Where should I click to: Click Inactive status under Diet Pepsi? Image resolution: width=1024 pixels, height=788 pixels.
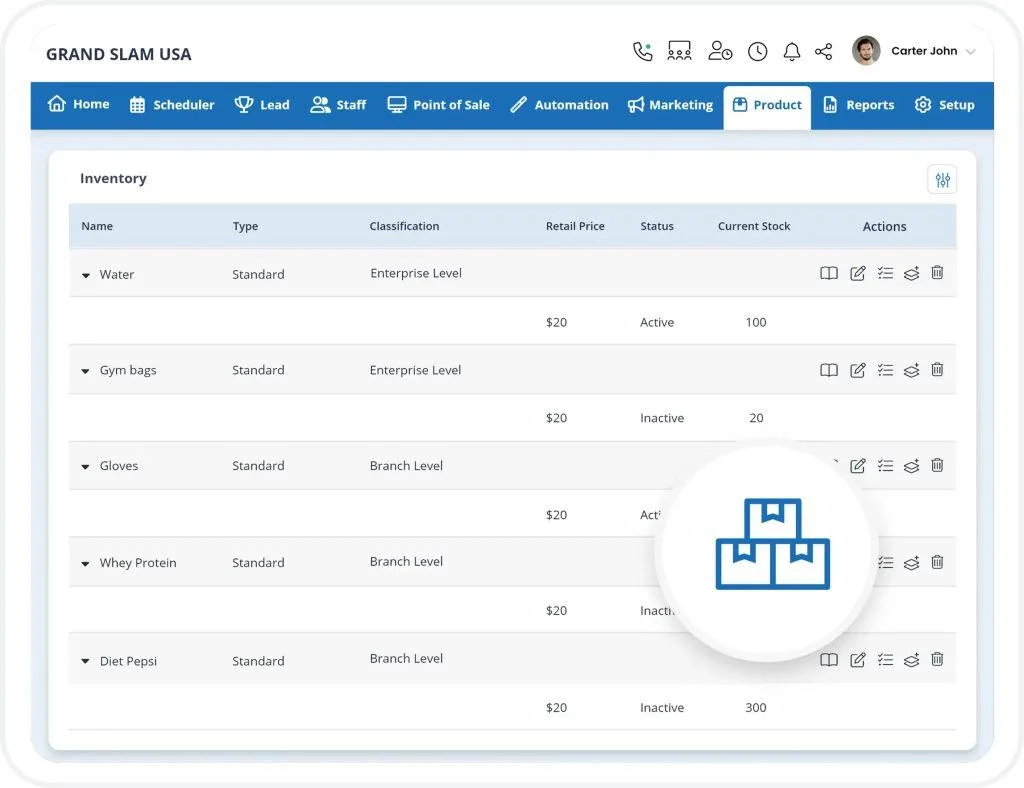tap(662, 708)
